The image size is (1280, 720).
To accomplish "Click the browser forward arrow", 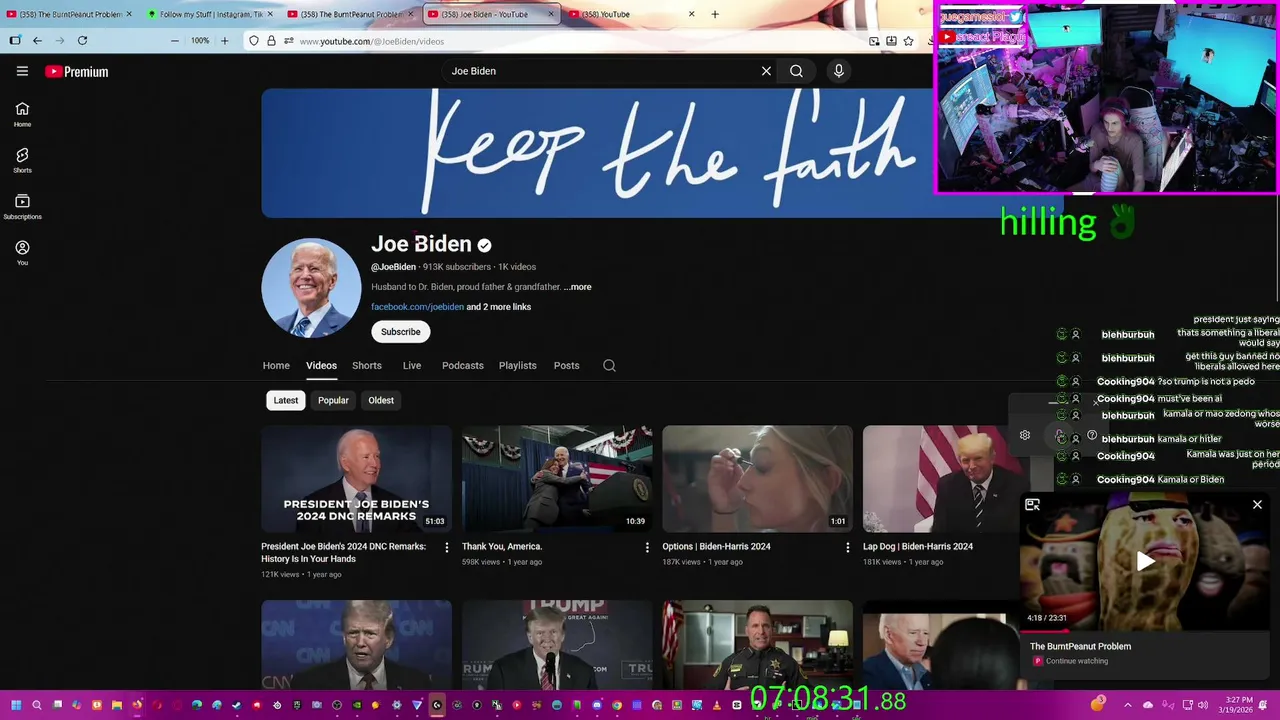I will coord(59,41).
